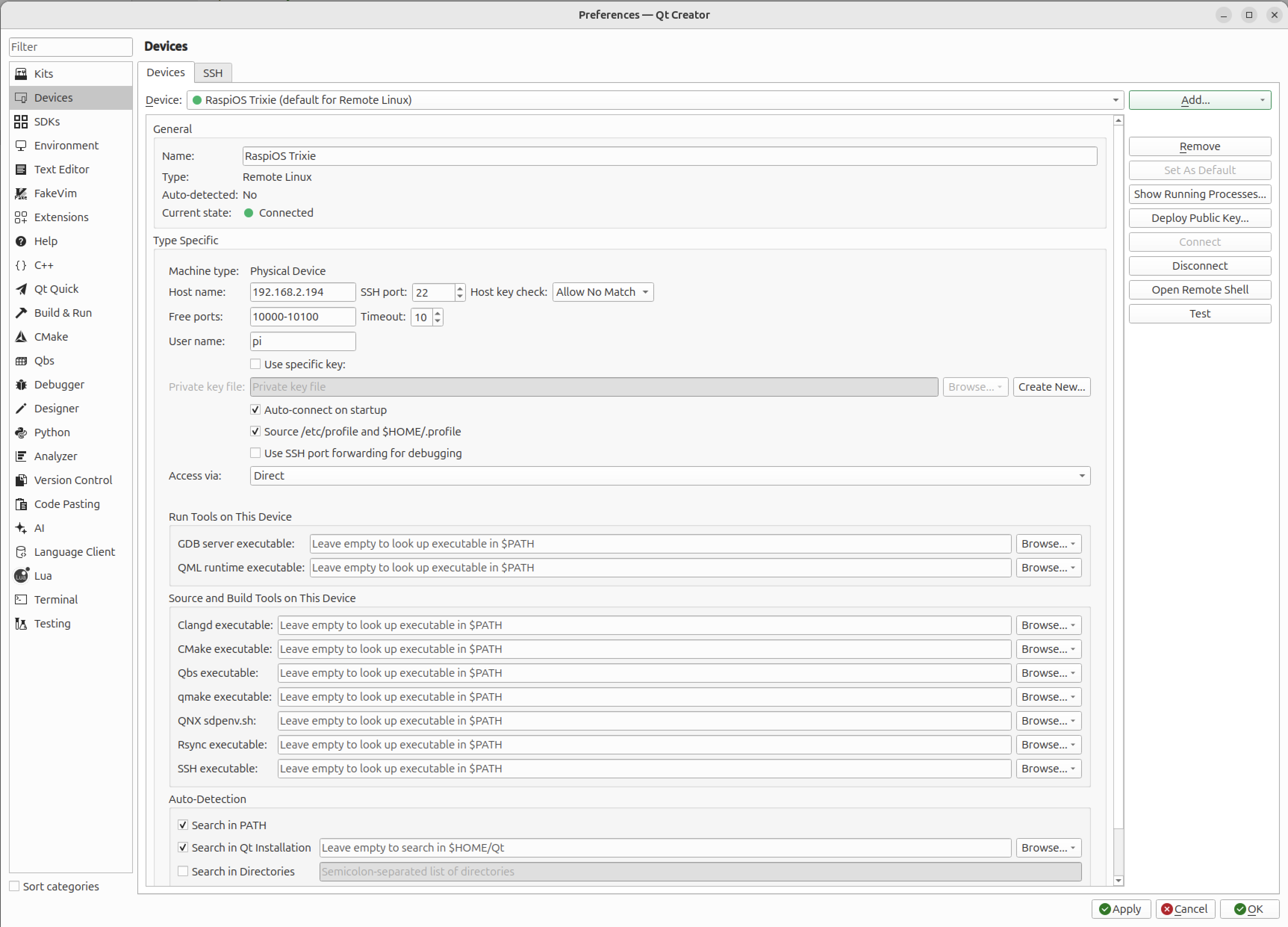Click the Open Remote Shell button
The image size is (1288, 927).
click(1200, 289)
